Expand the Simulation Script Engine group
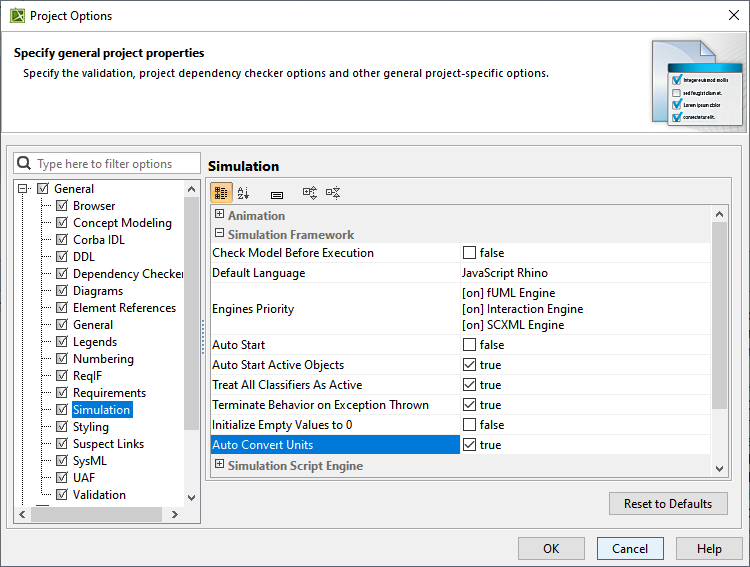 (219, 465)
